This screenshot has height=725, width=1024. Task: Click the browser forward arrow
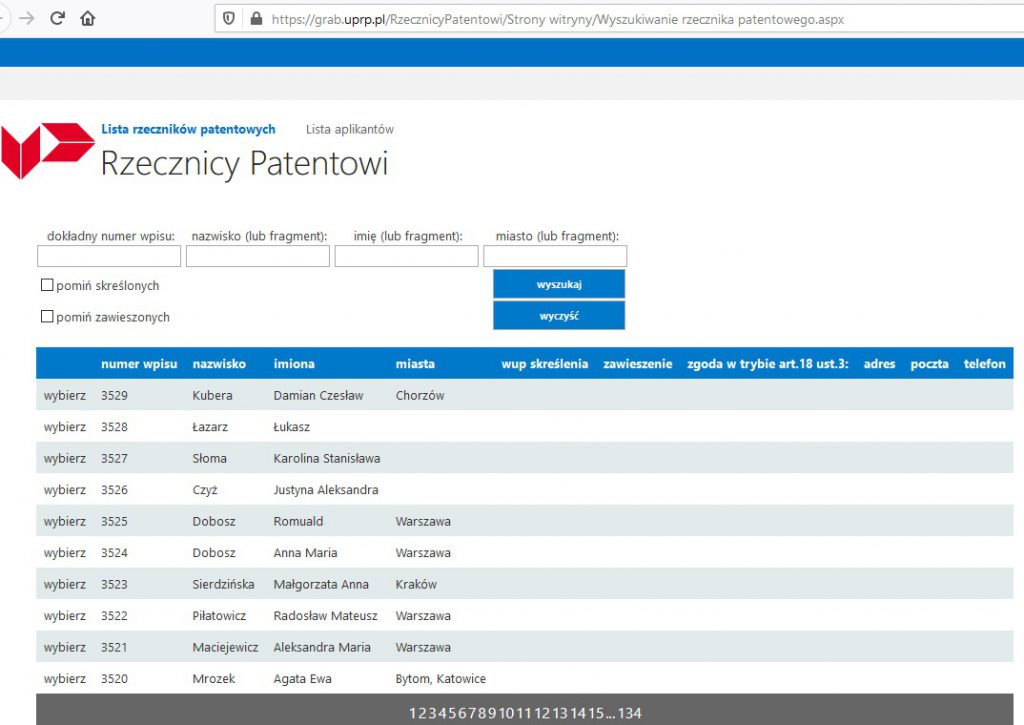[x=27, y=18]
